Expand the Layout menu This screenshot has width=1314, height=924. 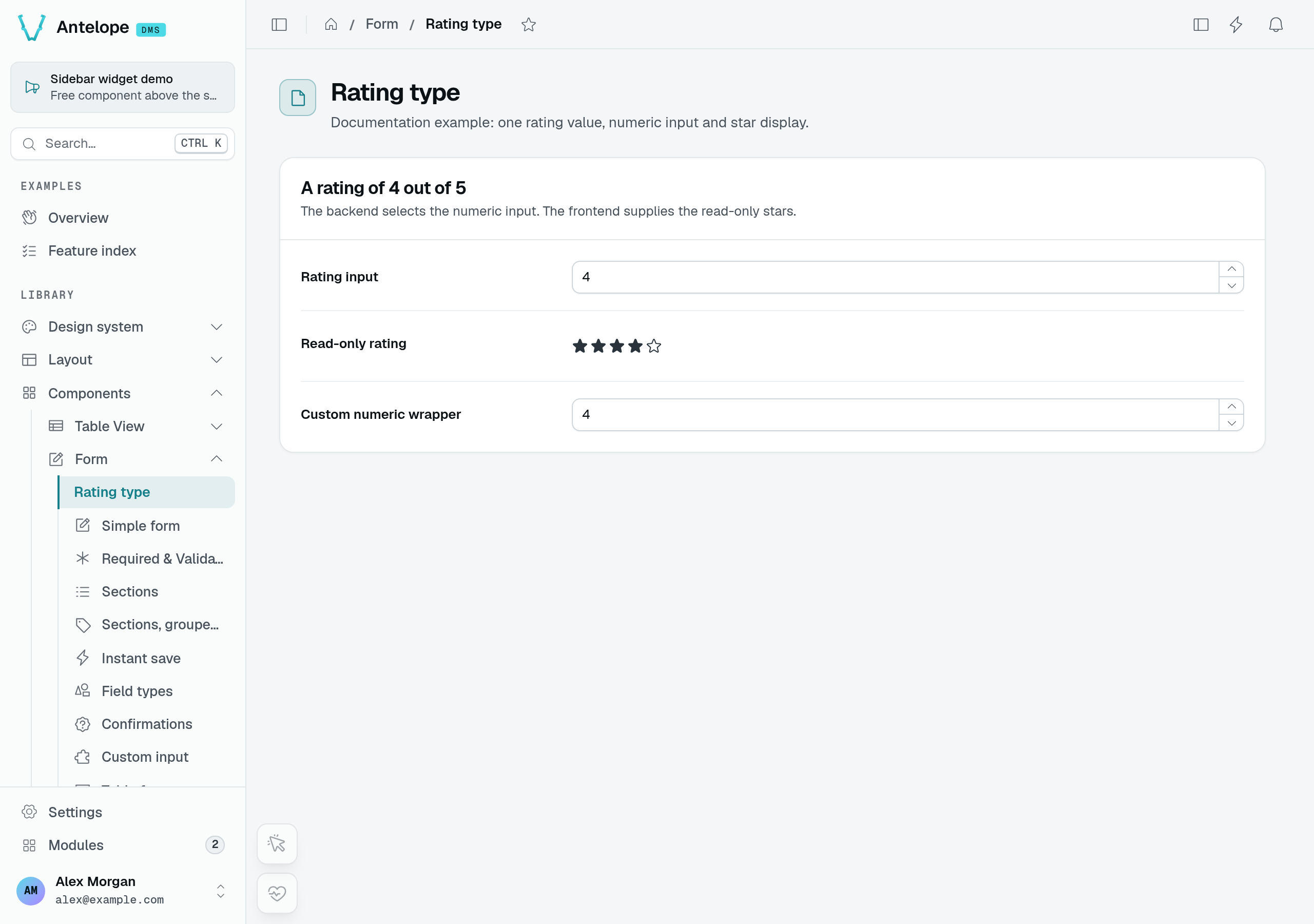[123, 359]
